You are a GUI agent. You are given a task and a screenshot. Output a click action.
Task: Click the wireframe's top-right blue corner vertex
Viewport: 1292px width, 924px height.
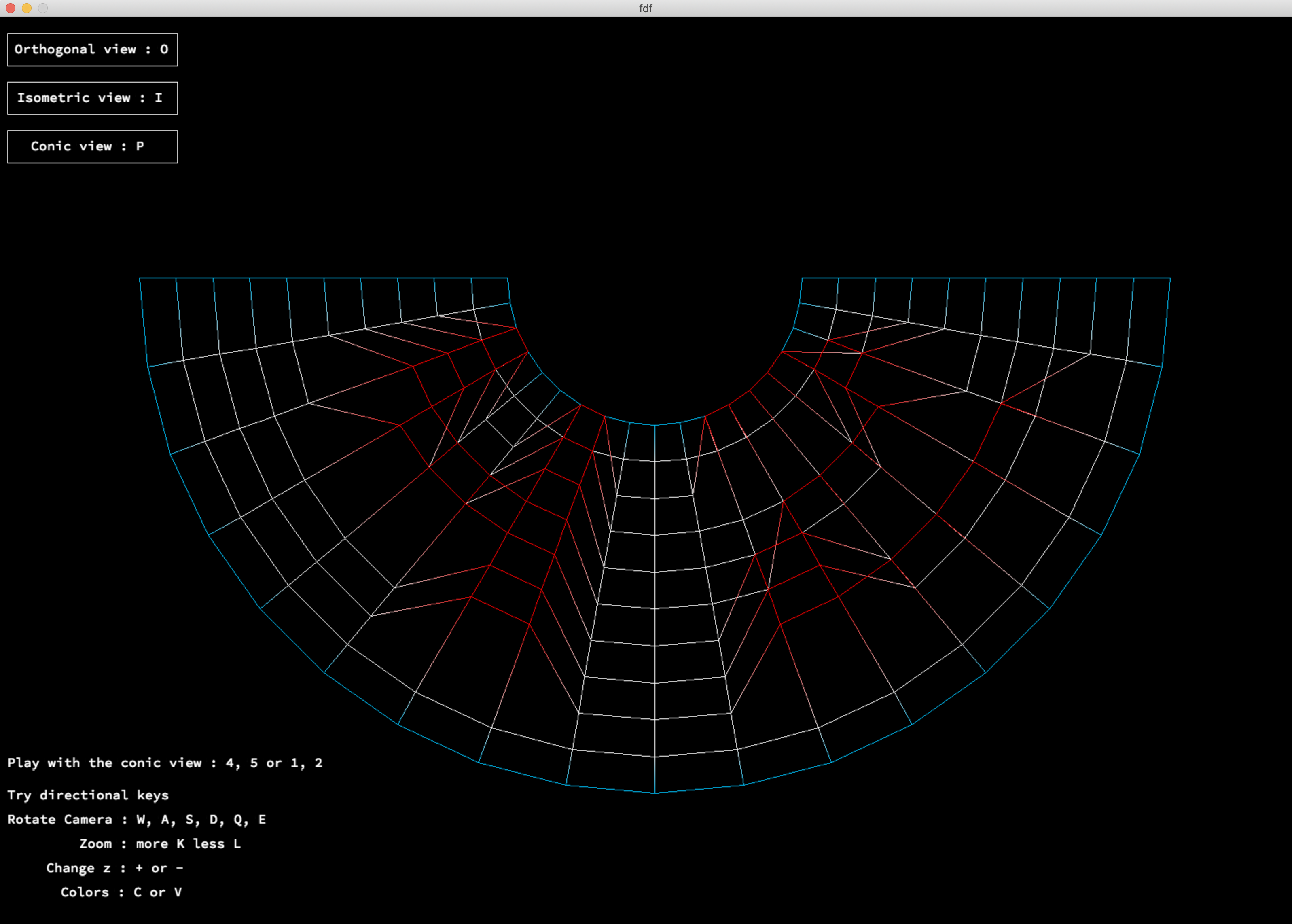point(1170,278)
